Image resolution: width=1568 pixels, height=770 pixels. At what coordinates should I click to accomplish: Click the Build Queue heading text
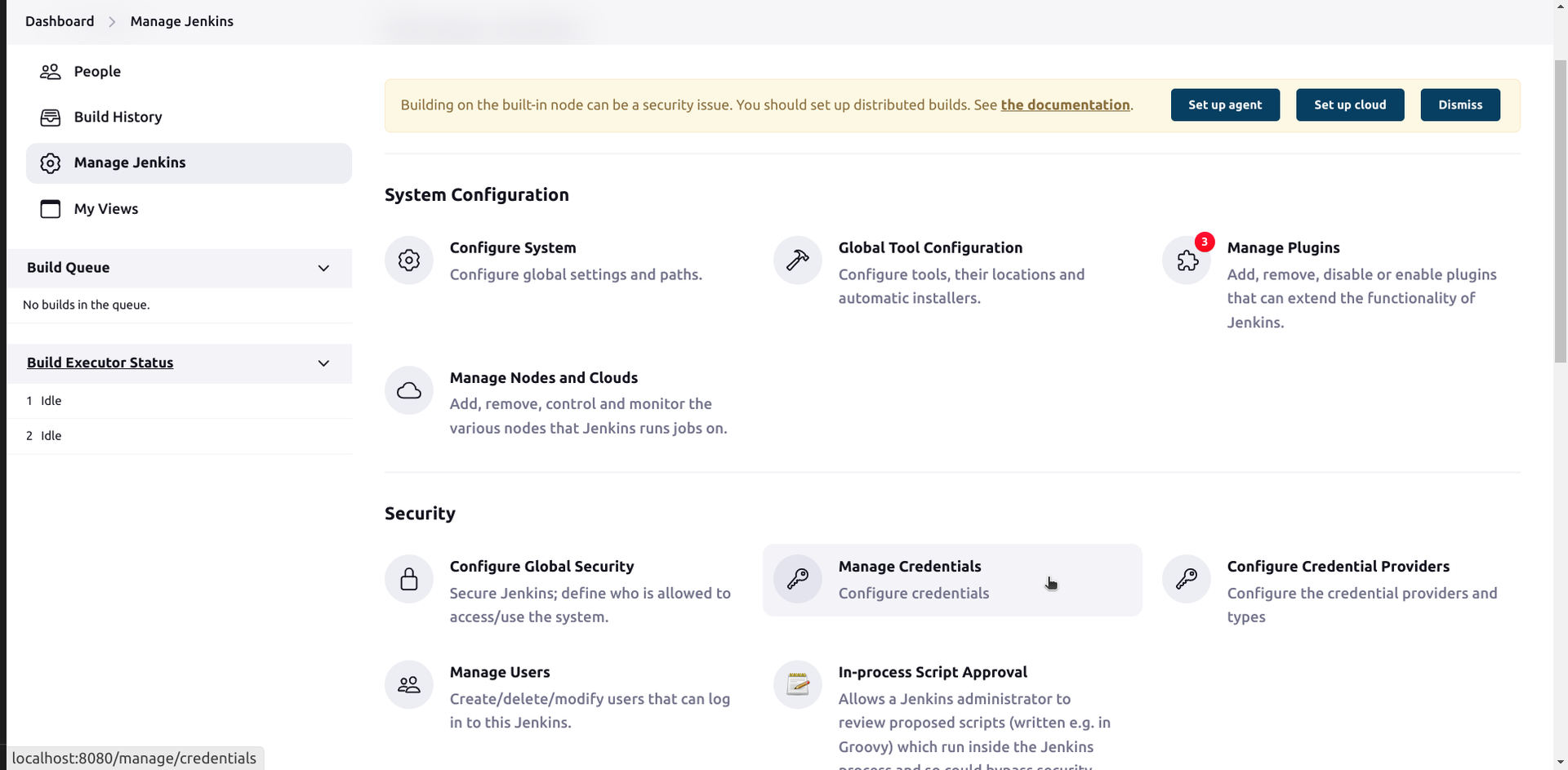pyautogui.click(x=68, y=268)
